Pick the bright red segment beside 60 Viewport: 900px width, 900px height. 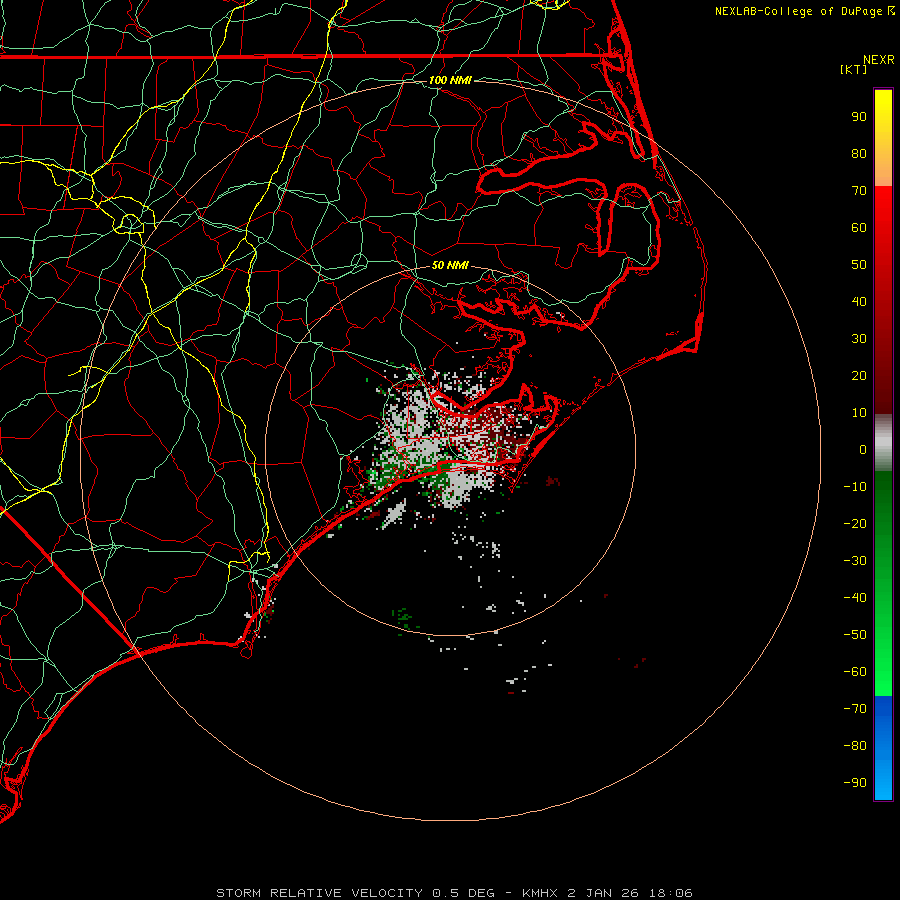tap(883, 227)
